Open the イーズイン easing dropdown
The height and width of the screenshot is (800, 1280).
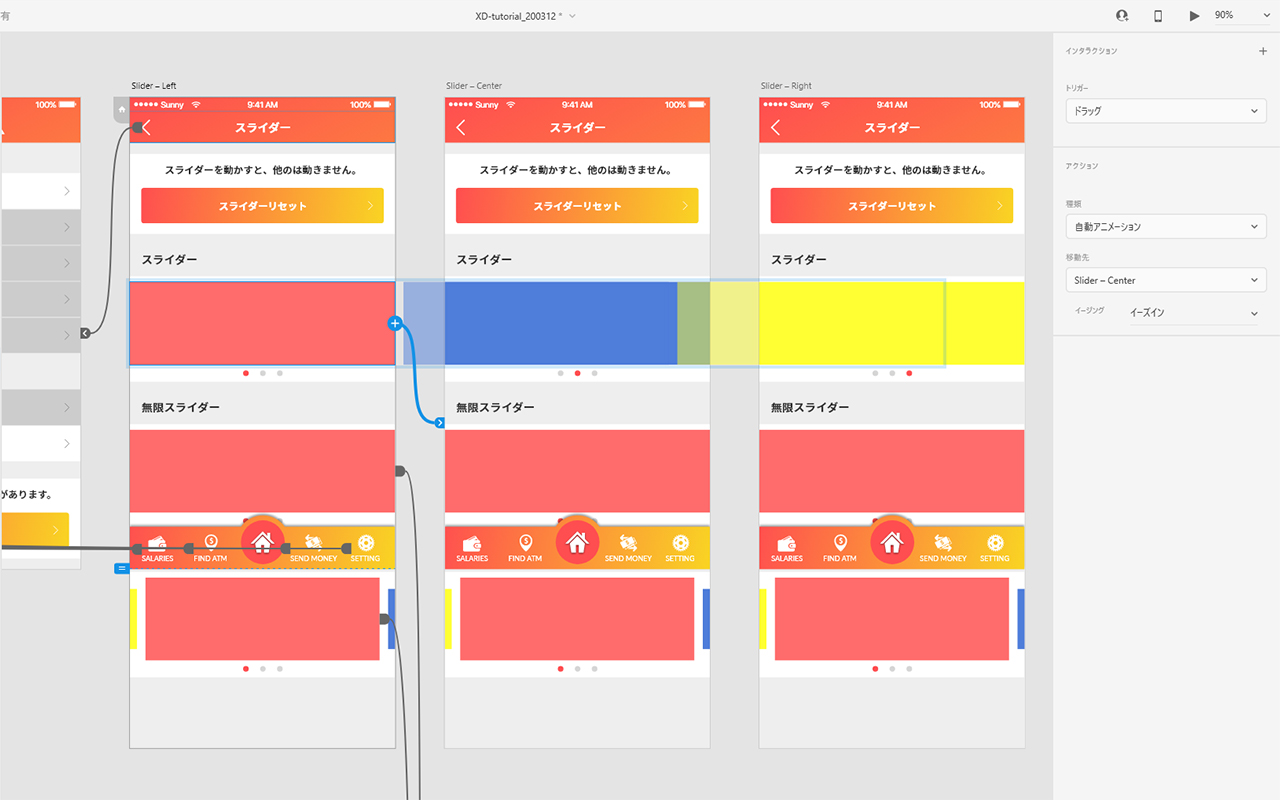1192,313
